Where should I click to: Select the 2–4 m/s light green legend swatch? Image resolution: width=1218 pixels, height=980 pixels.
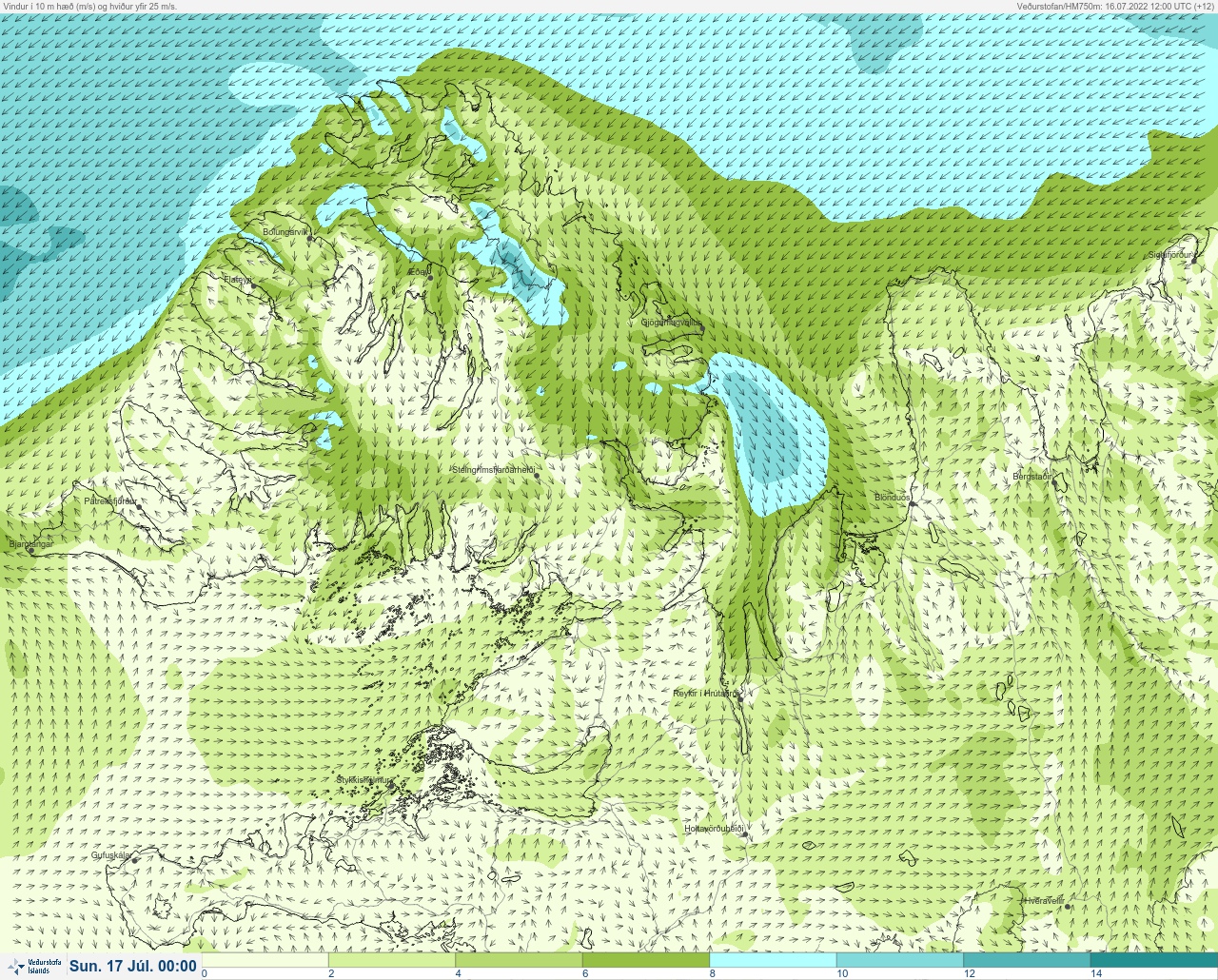tap(392, 960)
